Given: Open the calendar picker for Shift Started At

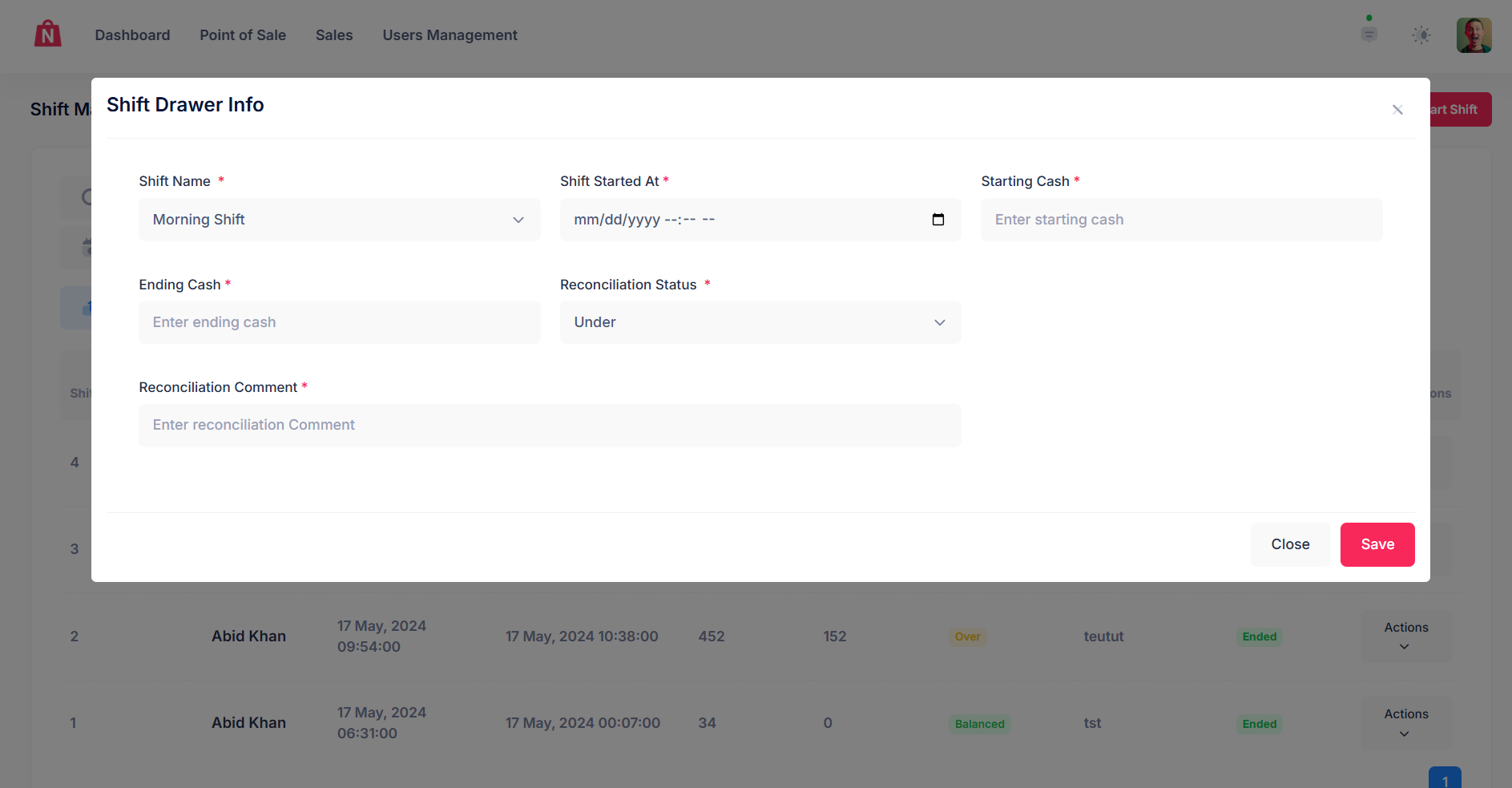Looking at the screenshot, I should (x=938, y=219).
